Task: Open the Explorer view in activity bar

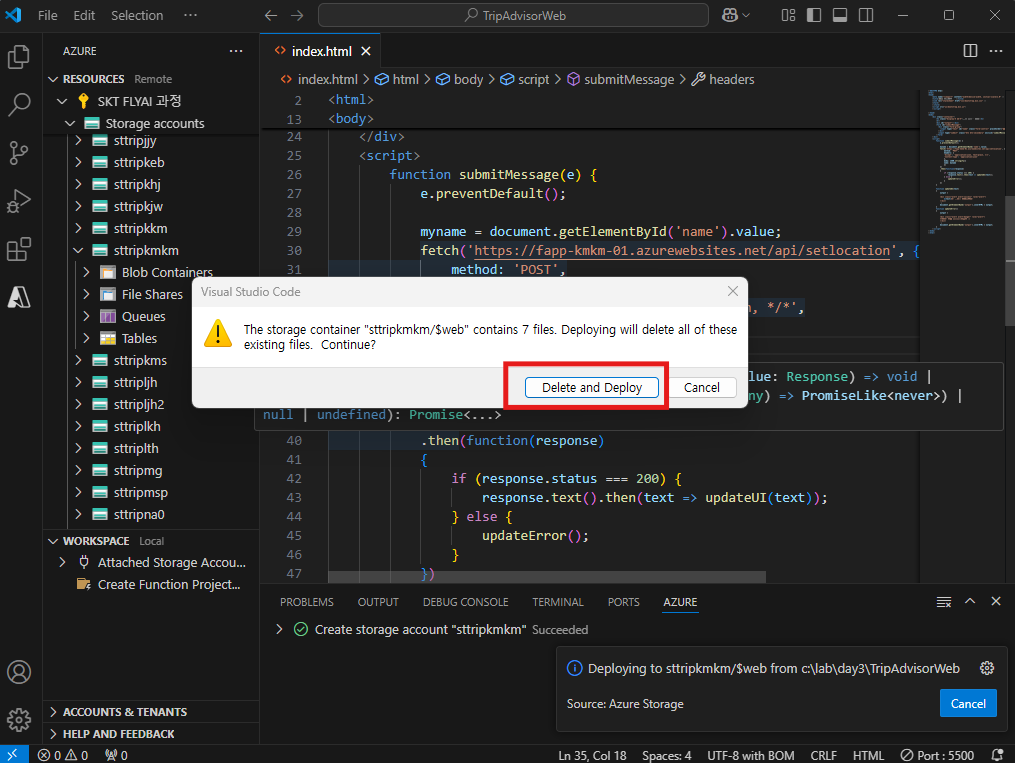Action: pos(19,57)
